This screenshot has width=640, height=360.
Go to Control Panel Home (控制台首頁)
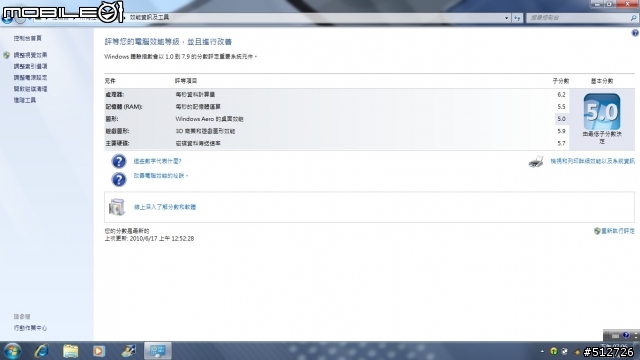coord(28,38)
